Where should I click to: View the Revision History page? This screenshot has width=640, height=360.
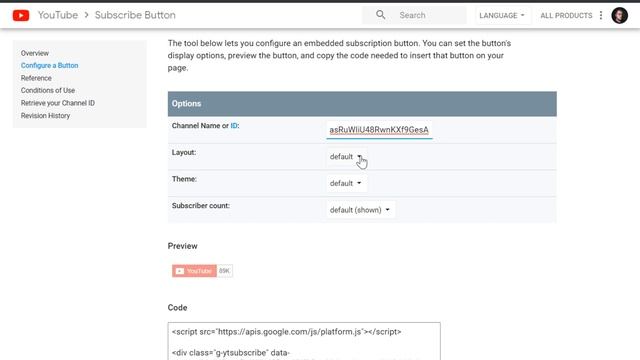pyautogui.click(x=45, y=116)
